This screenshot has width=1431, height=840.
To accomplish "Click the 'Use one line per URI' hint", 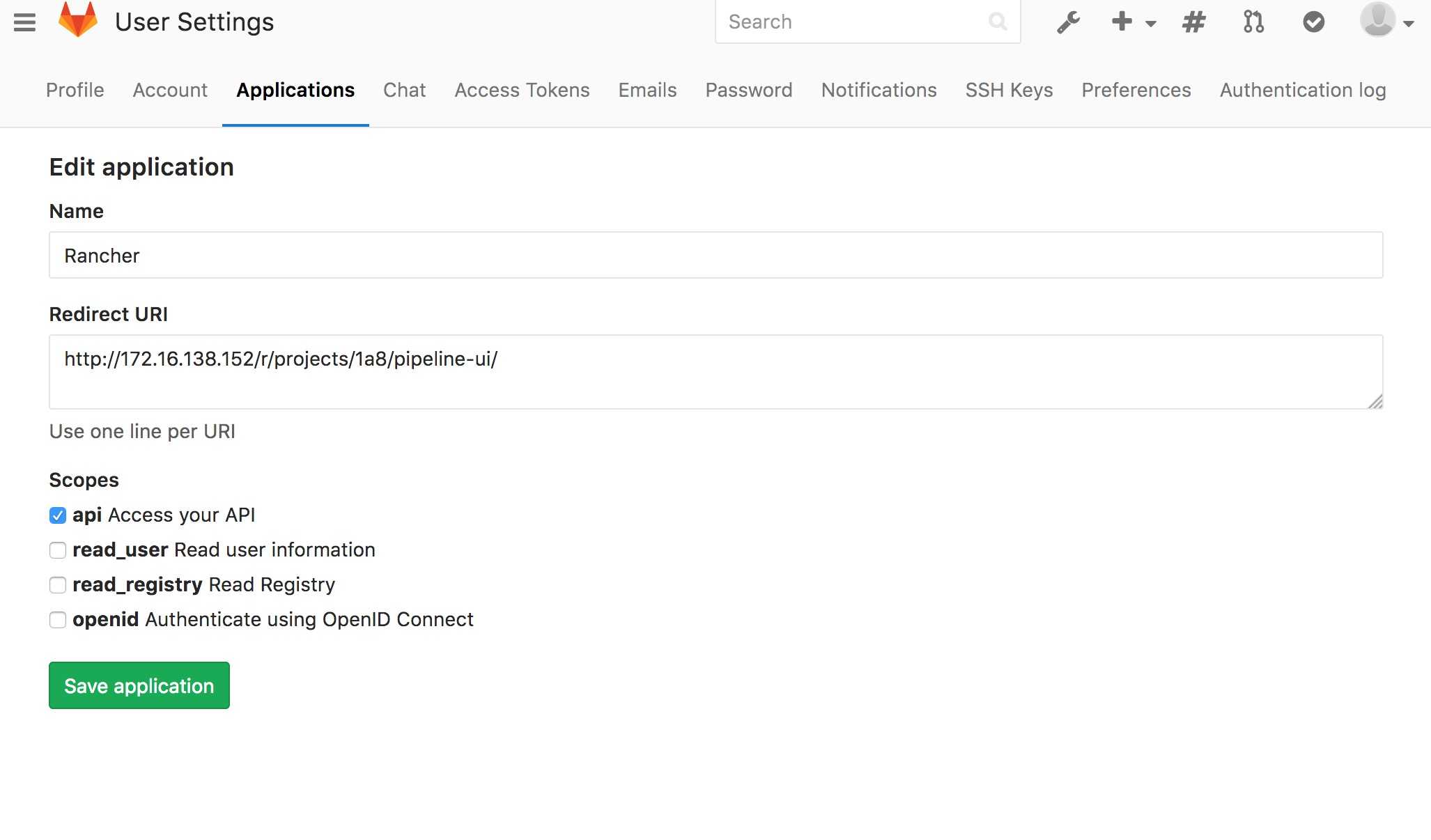I will [142, 431].
